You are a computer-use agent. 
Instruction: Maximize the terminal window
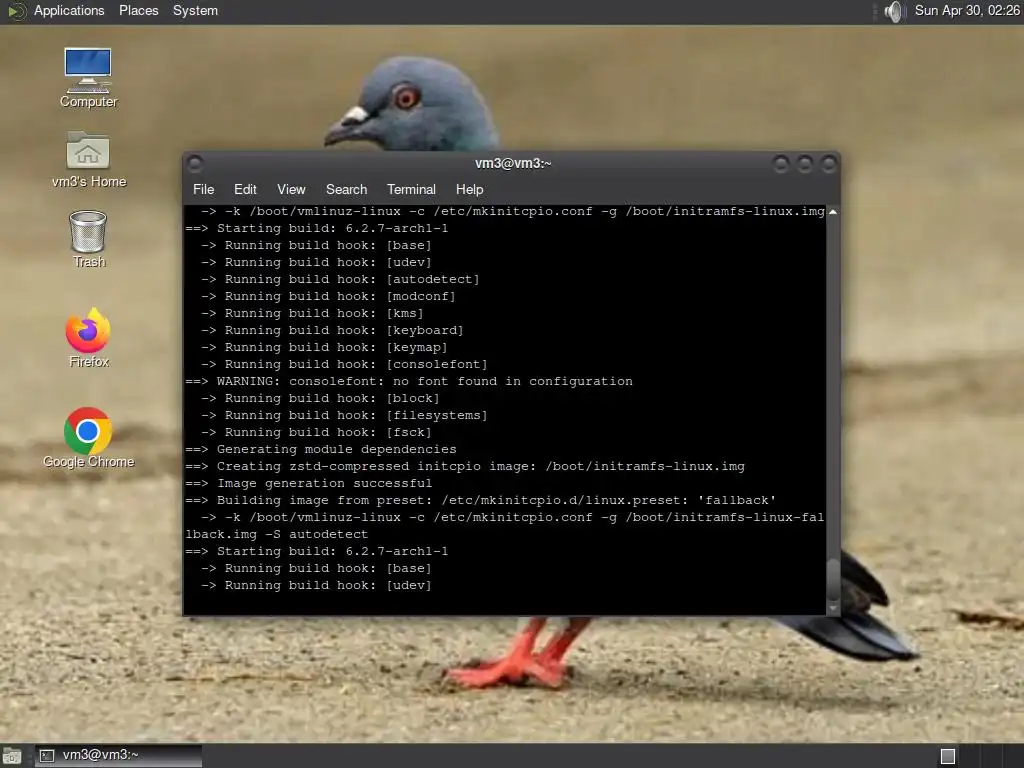coord(805,164)
